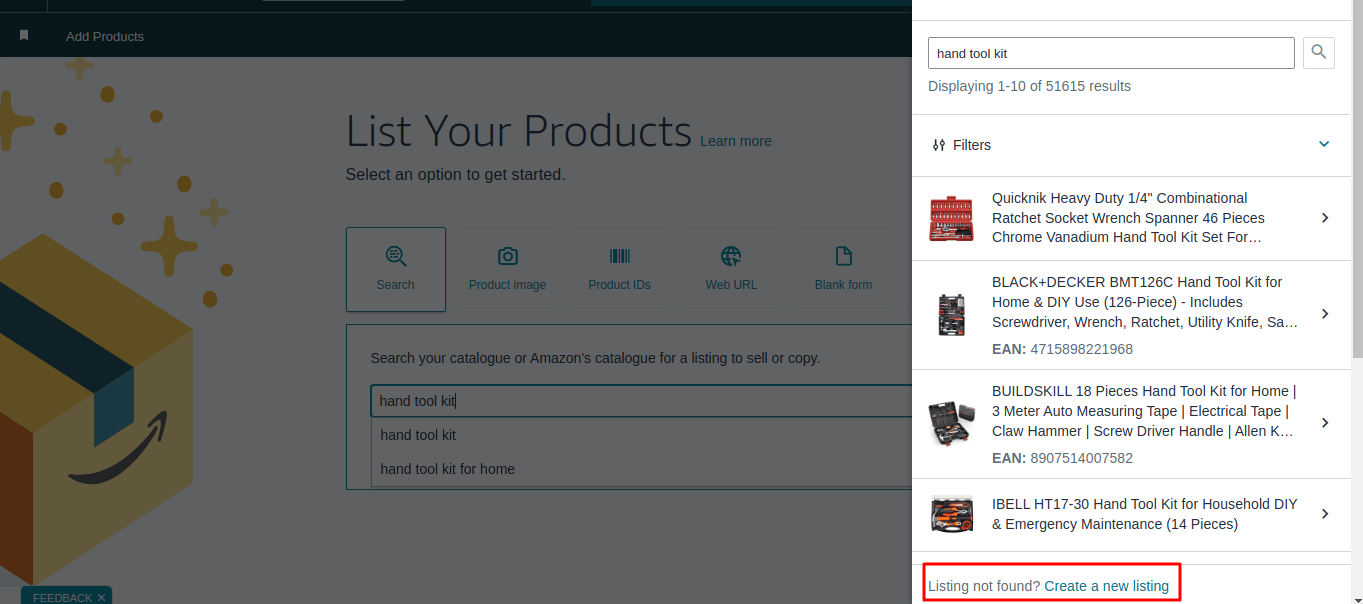Click 'Displaying 1-10 of 51615 results' text
1363x604 pixels.
pyautogui.click(x=1029, y=86)
